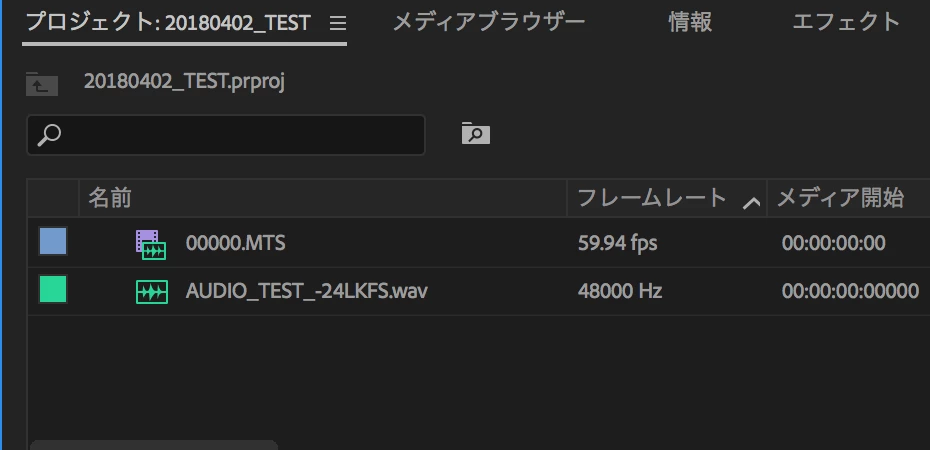
Task: Click the find-in-bin folder search icon
Action: point(476,133)
